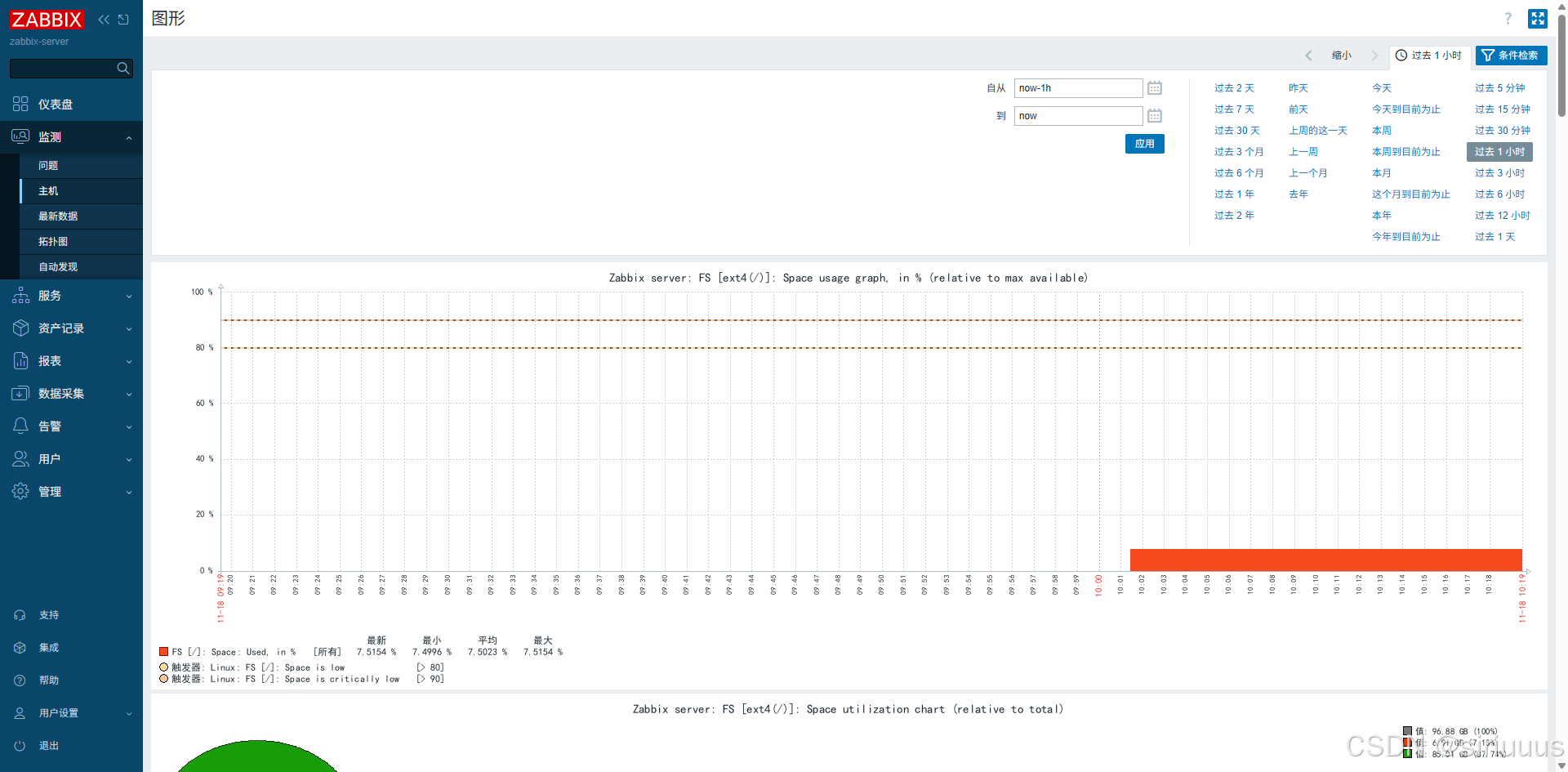
Task: Click the 报表 chart icon
Action: click(20, 361)
